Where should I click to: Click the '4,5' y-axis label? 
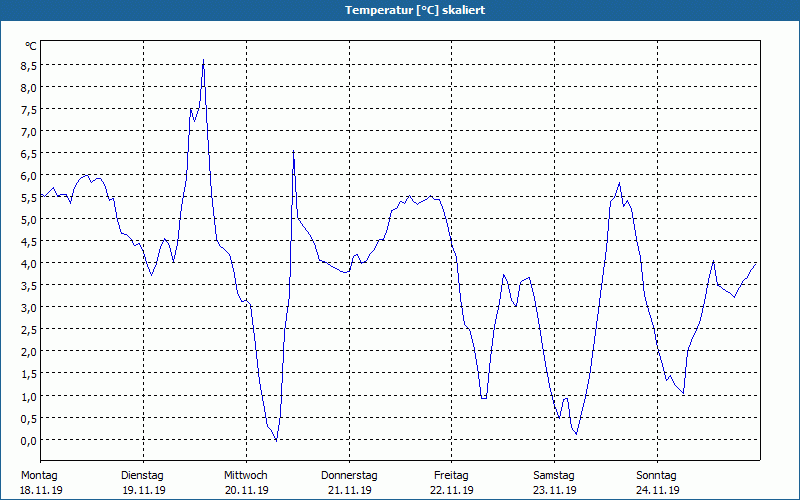point(29,242)
